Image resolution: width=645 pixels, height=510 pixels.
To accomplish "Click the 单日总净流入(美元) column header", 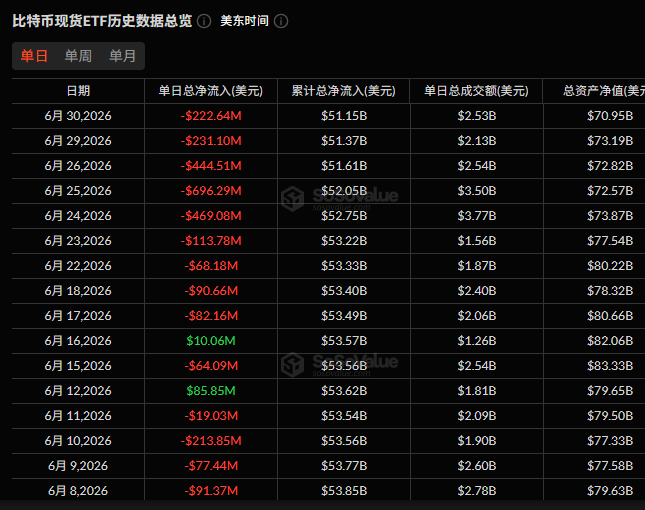I will (x=211, y=91).
